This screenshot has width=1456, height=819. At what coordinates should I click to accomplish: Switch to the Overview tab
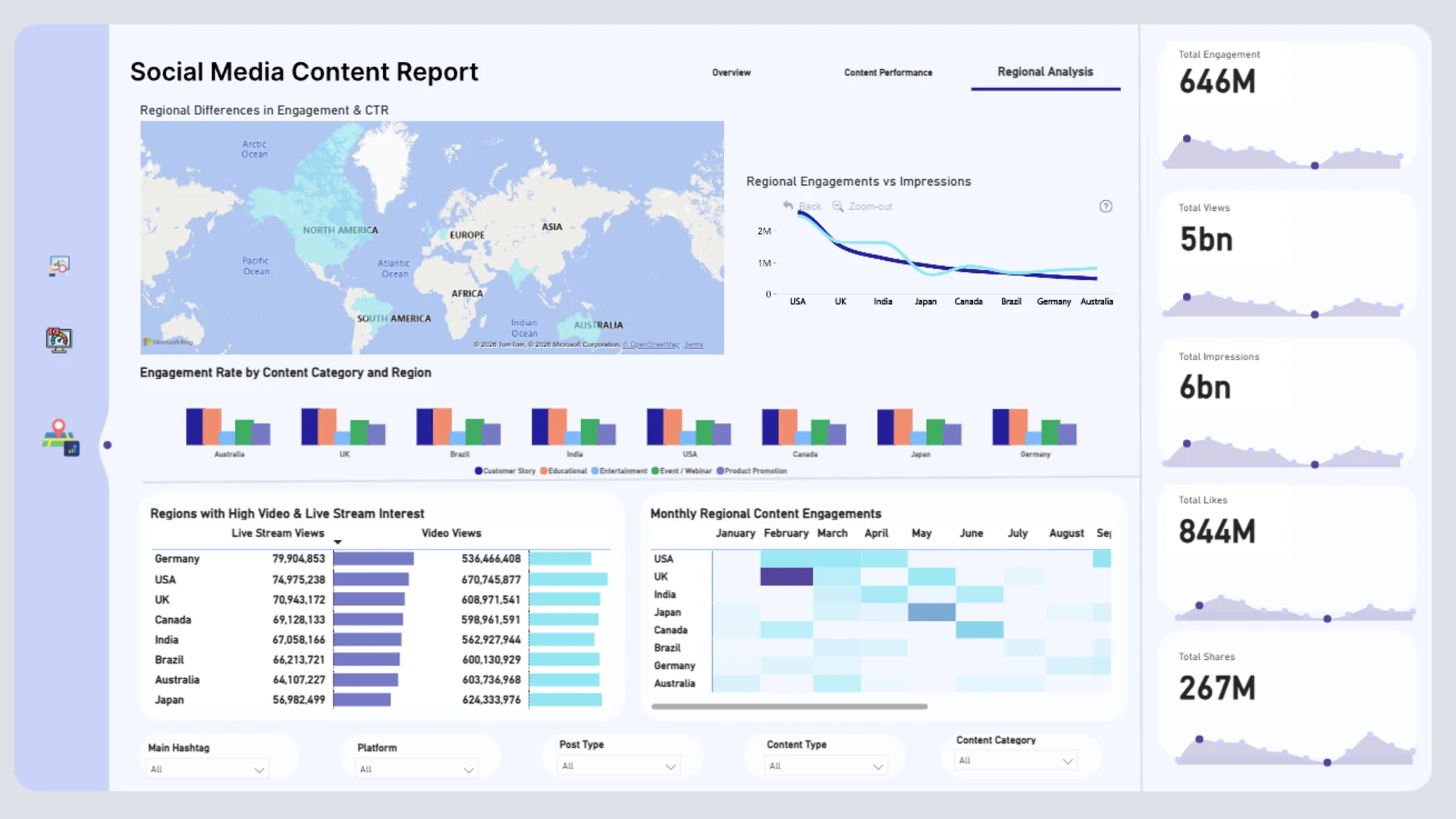tap(731, 73)
